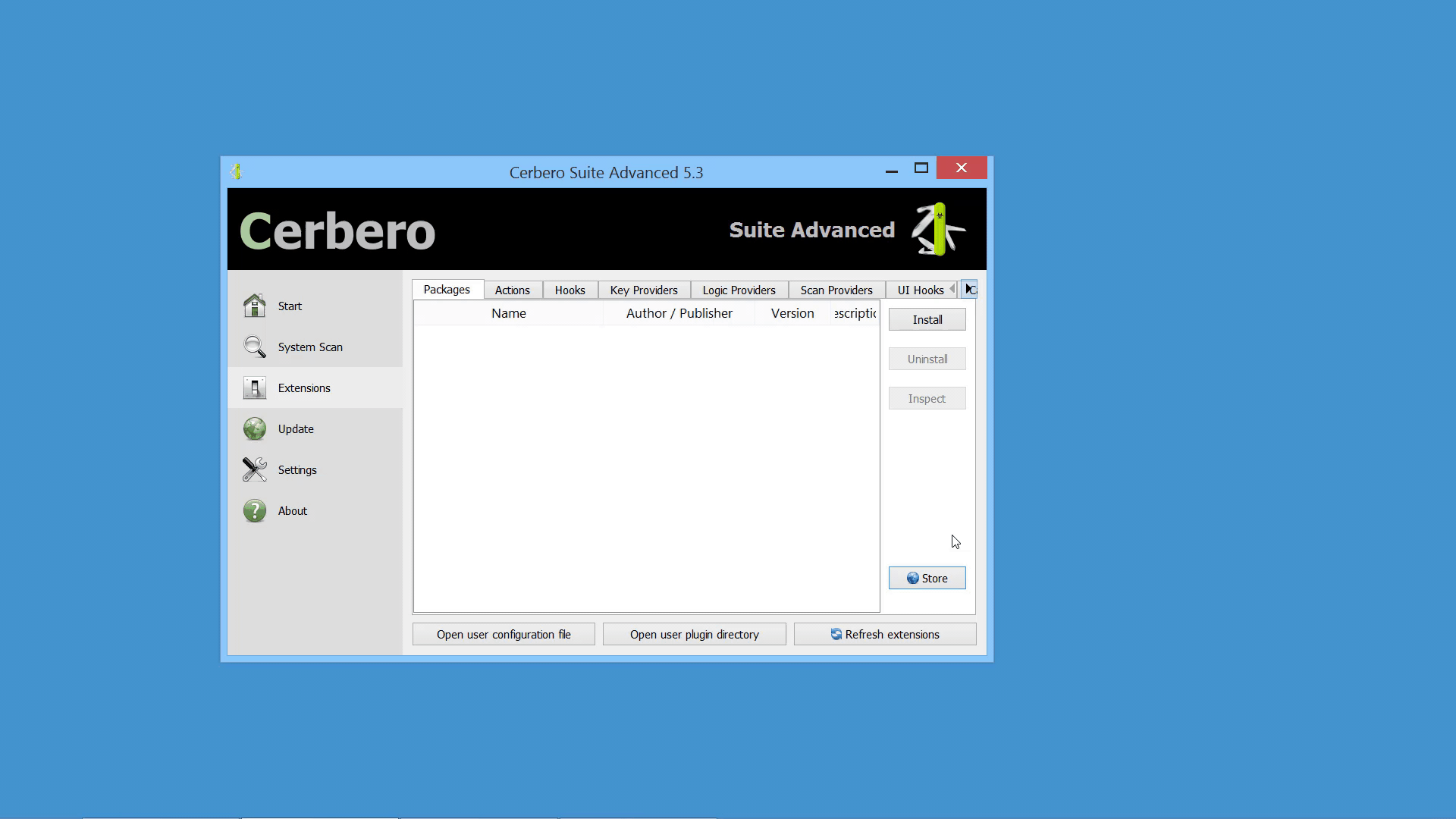Click the About section icon
Viewport: 1456px width, 819px height.
pos(253,510)
